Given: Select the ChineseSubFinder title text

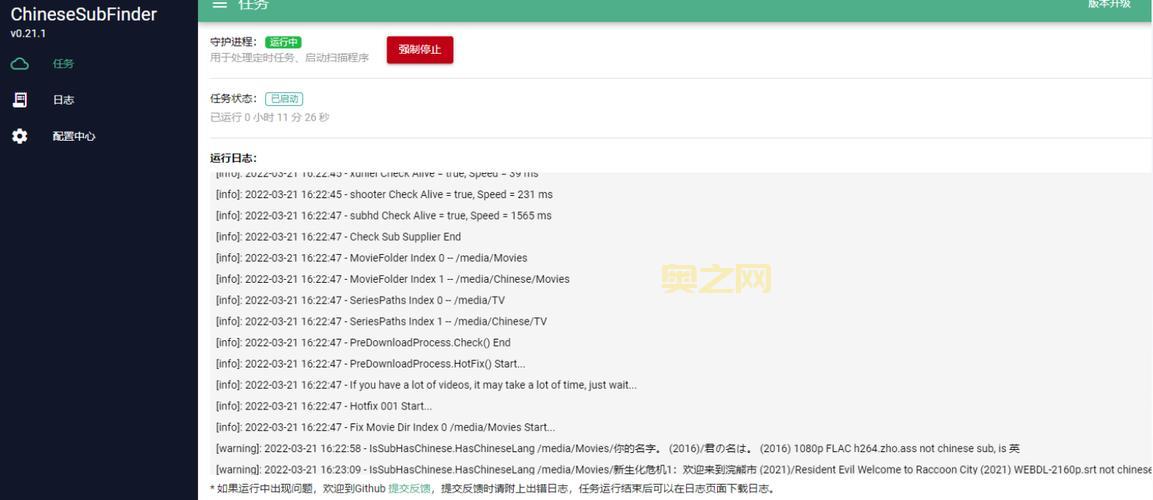Looking at the screenshot, I should tap(84, 15).
